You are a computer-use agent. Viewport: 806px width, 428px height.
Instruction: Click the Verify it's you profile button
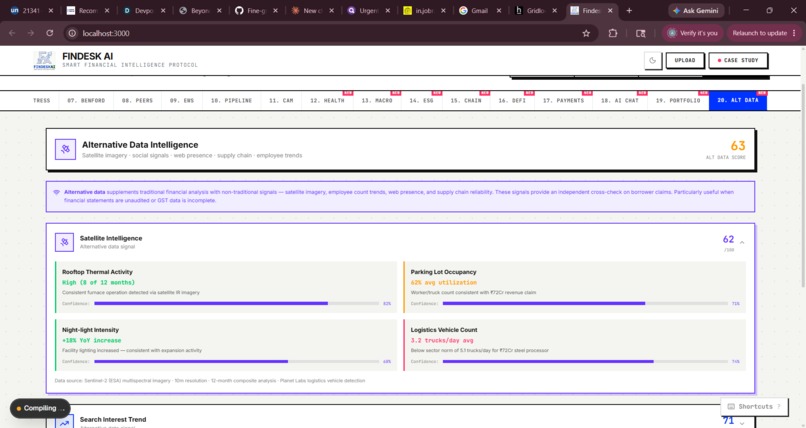point(692,33)
